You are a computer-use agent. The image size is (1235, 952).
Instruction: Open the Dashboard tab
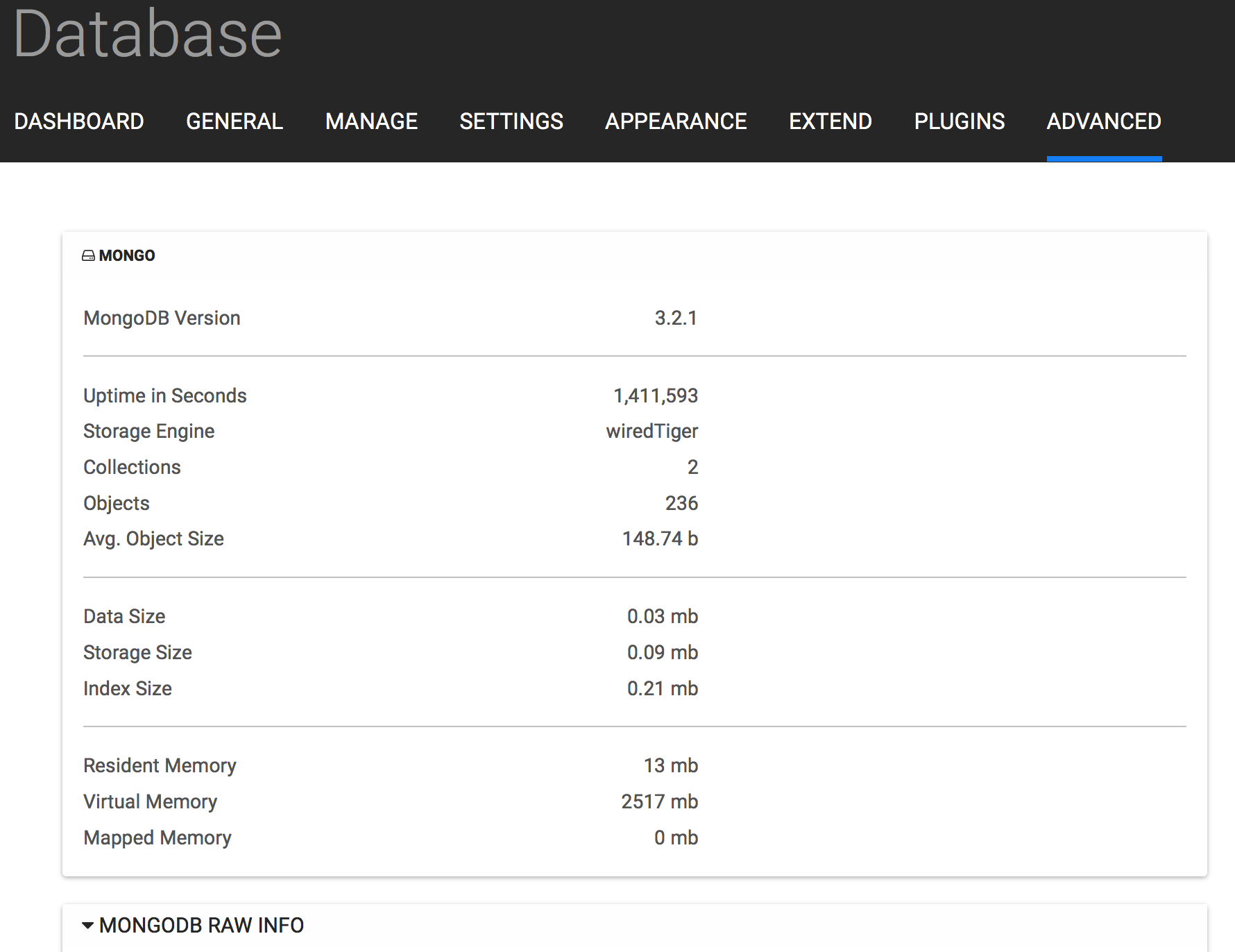[x=79, y=121]
